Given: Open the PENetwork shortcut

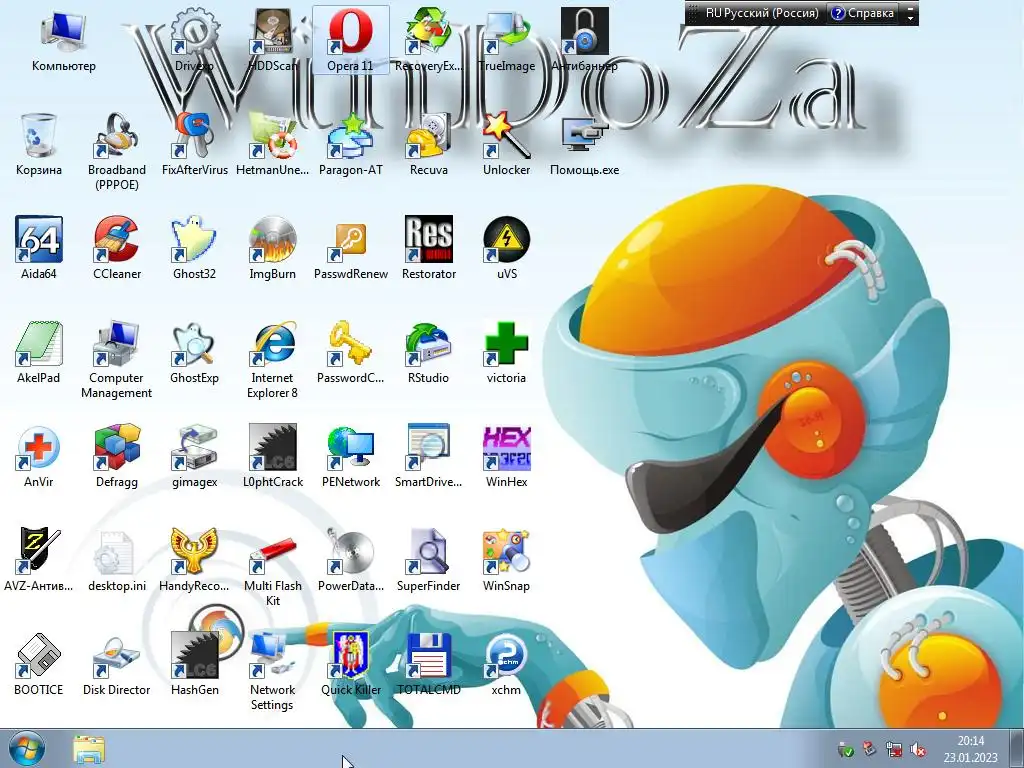Looking at the screenshot, I should [x=351, y=456].
